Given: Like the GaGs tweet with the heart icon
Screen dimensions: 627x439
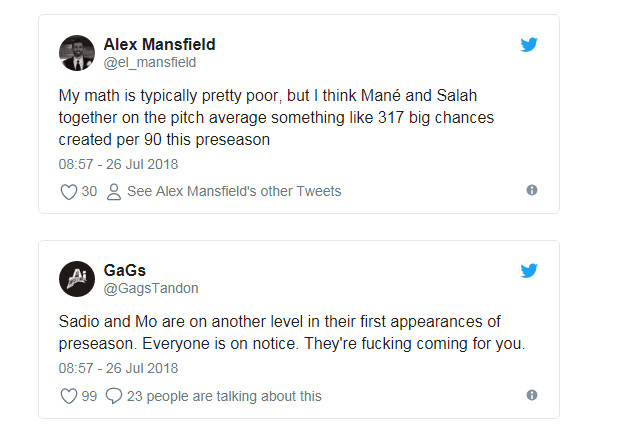Looking at the screenshot, I should pyautogui.click(x=69, y=396).
